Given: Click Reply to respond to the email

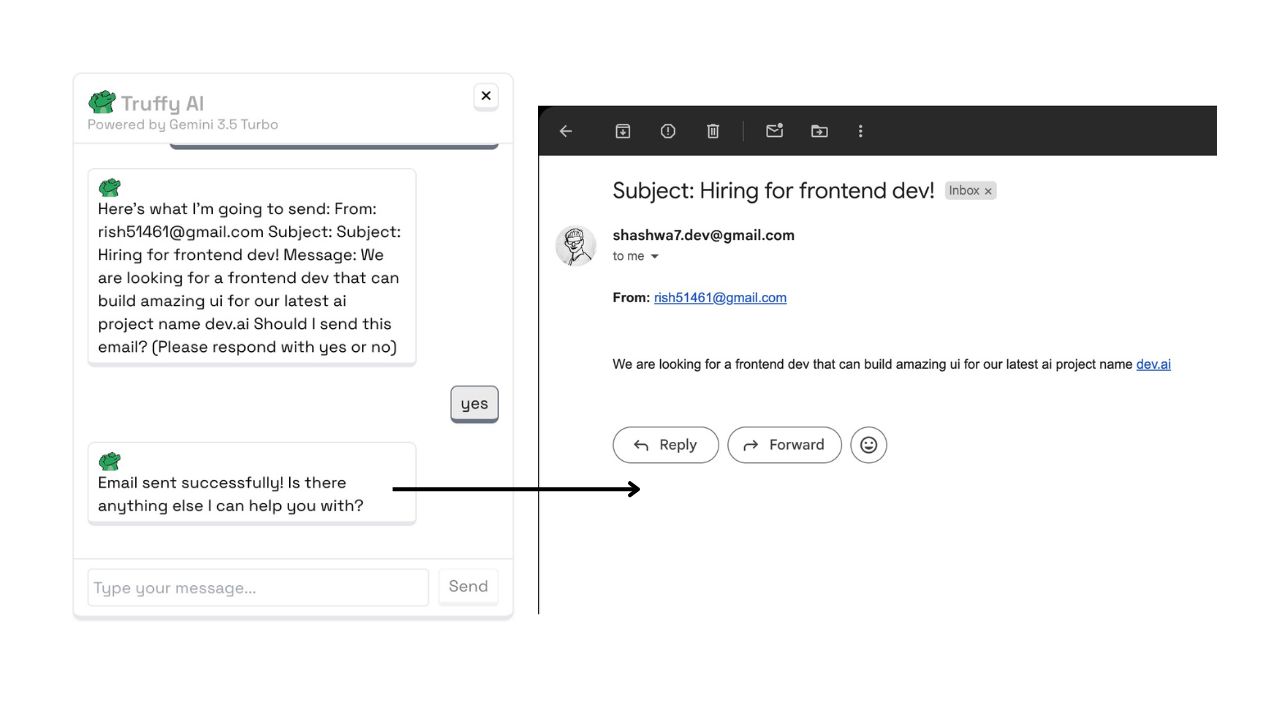Looking at the screenshot, I should [x=665, y=444].
